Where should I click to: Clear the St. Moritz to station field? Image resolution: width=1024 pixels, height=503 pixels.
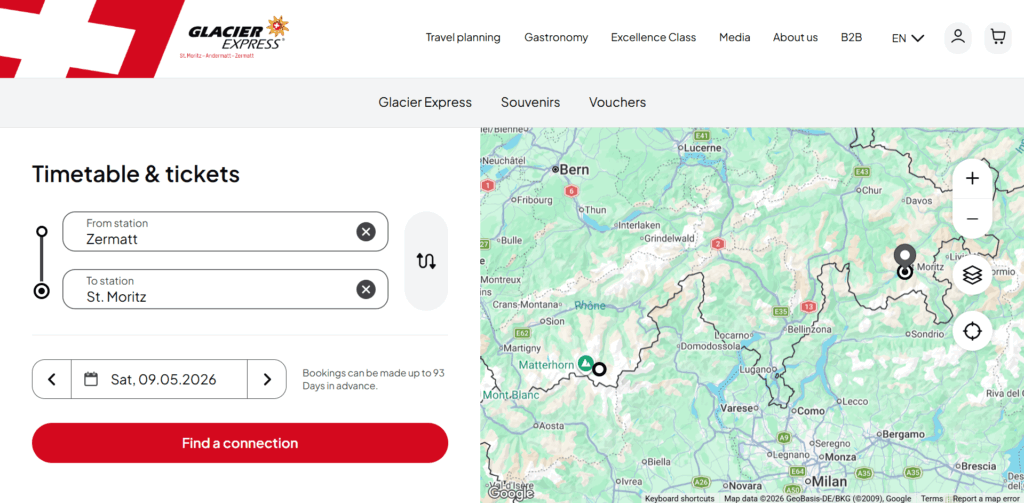coord(366,289)
